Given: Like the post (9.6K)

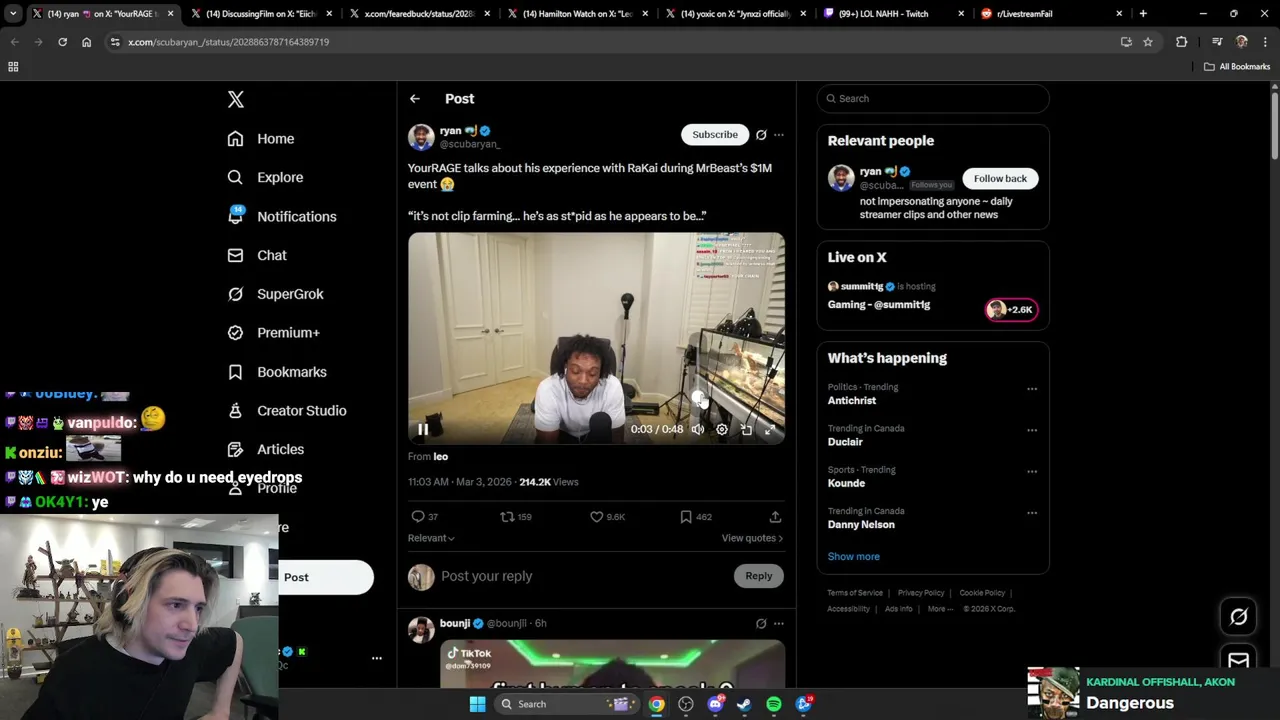Looking at the screenshot, I should 607,517.
